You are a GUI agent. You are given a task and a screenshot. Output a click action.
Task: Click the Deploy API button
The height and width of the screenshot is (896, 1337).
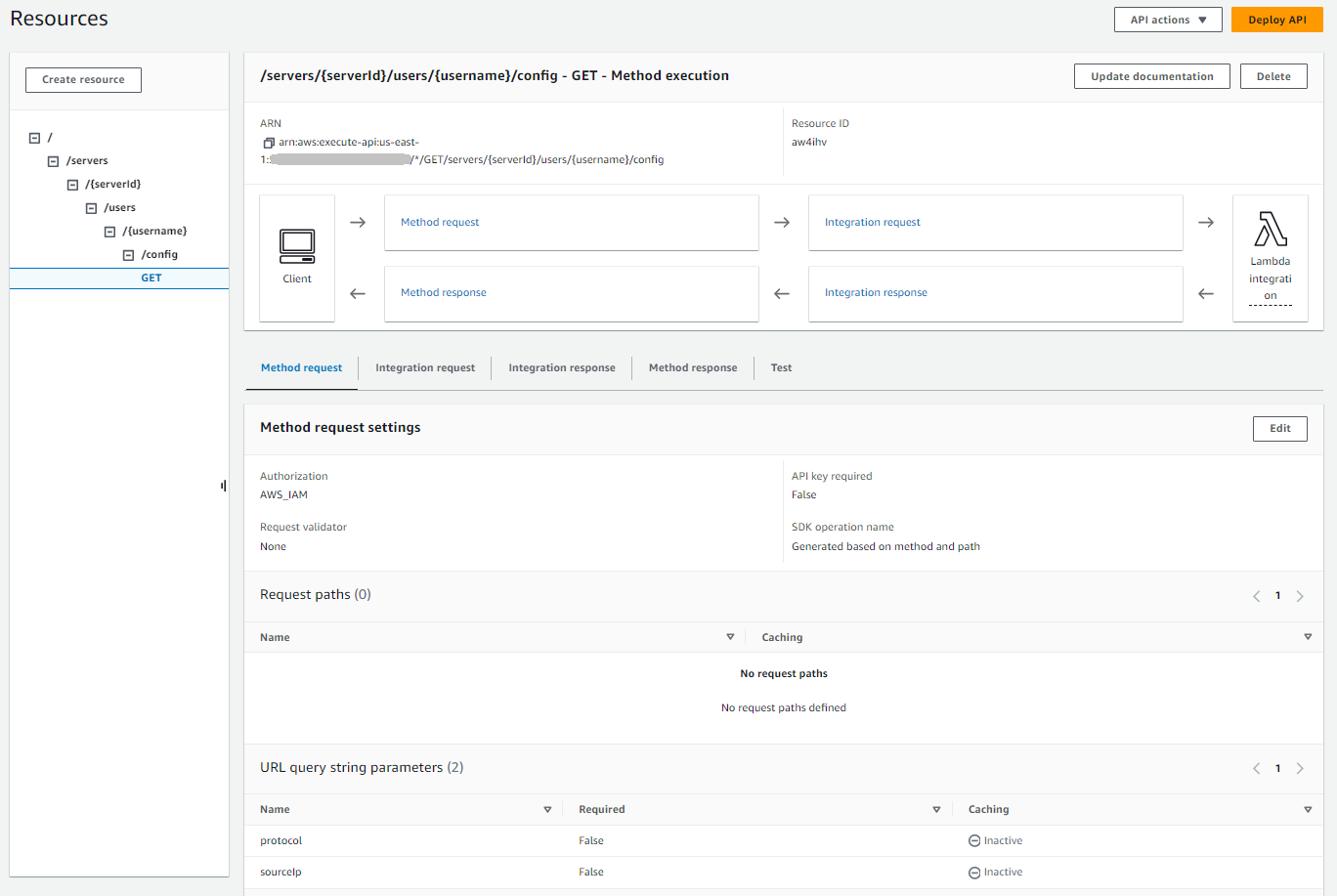tap(1276, 19)
